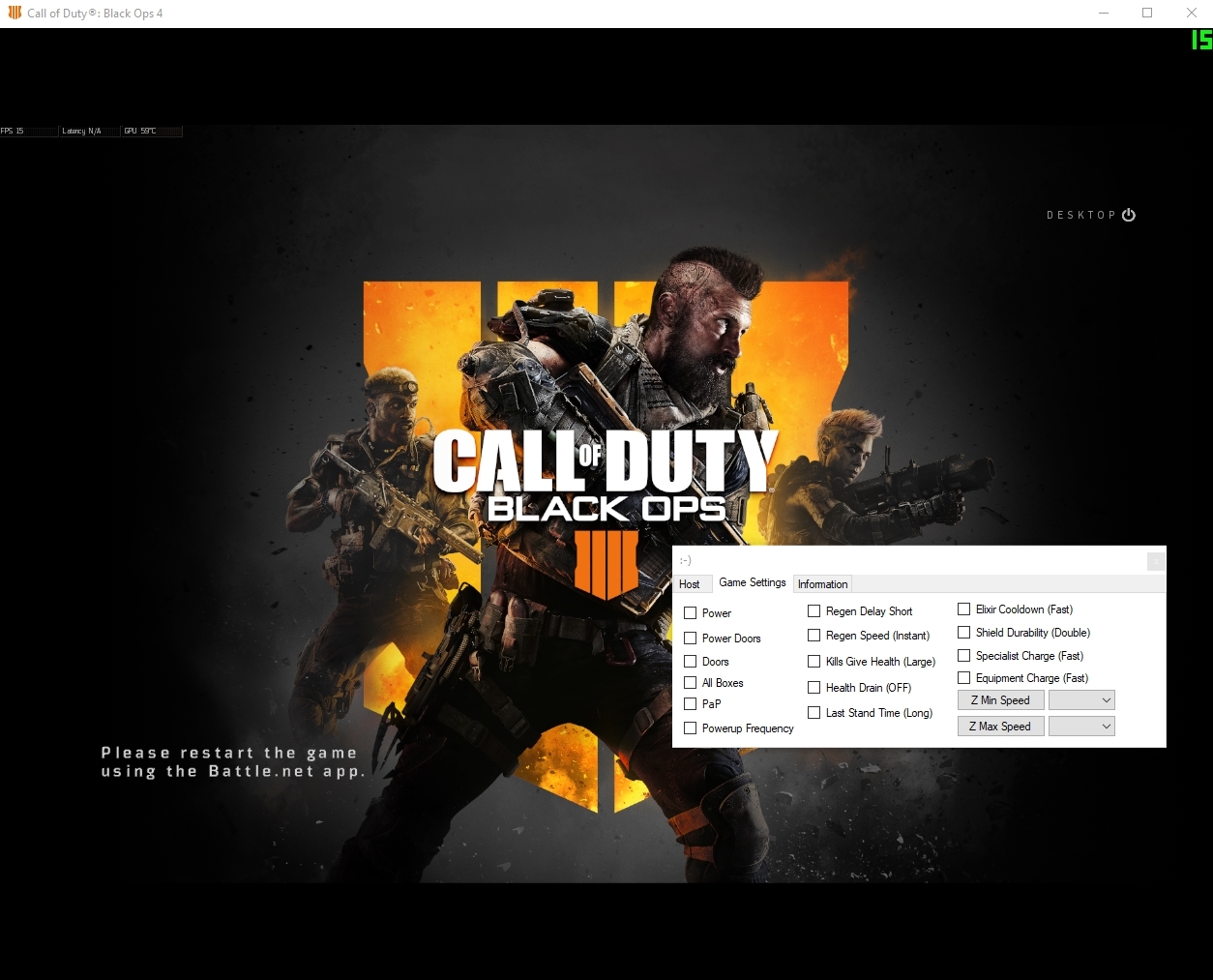1213x980 pixels.
Task: Toggle Last Stand Time (Long)
Action: coord(814,713)
